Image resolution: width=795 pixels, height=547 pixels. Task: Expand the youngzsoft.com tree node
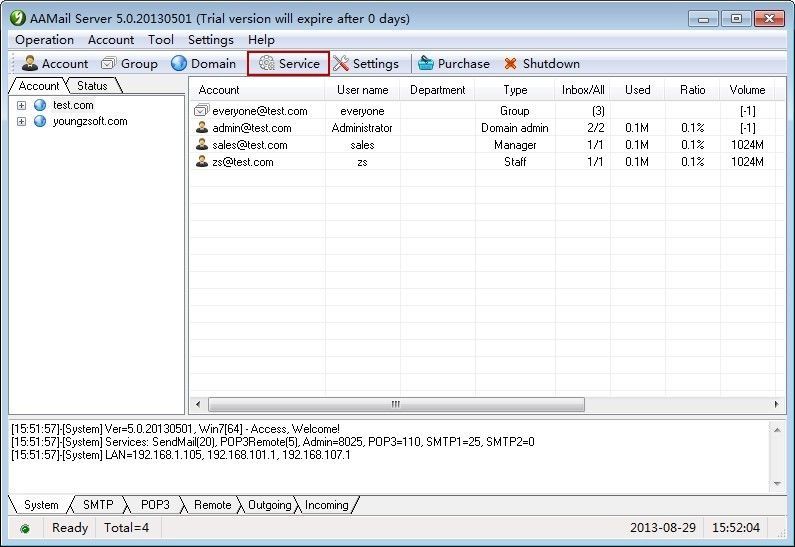pyautogui.click(x=21, y=122)
